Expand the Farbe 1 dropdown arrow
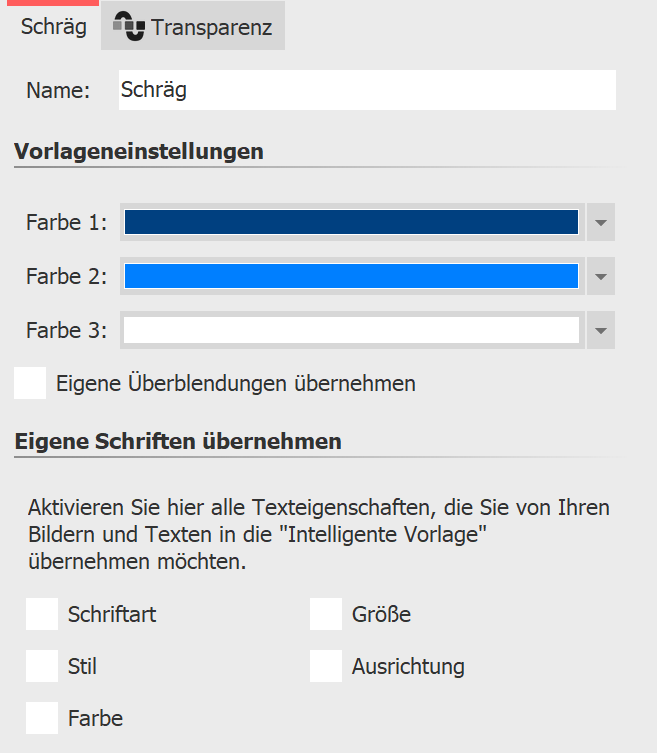The image size is (657, 753). pos(600,222)
